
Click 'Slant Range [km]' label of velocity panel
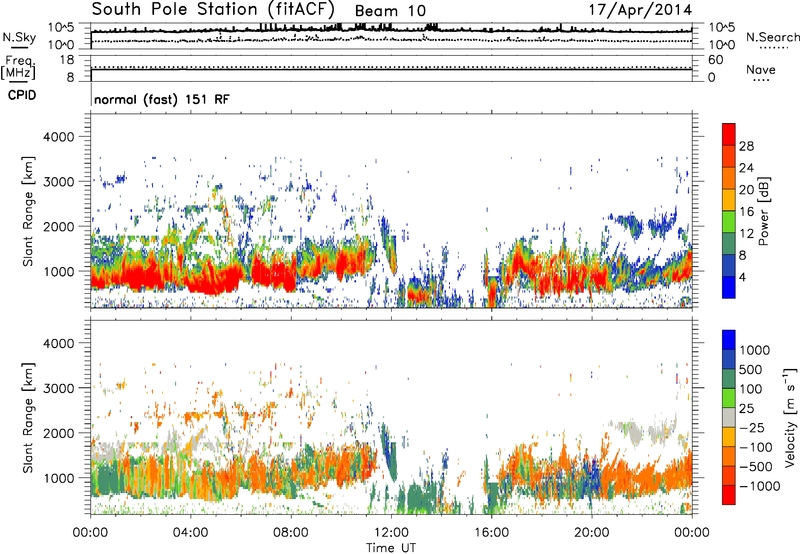coord(28,417)
